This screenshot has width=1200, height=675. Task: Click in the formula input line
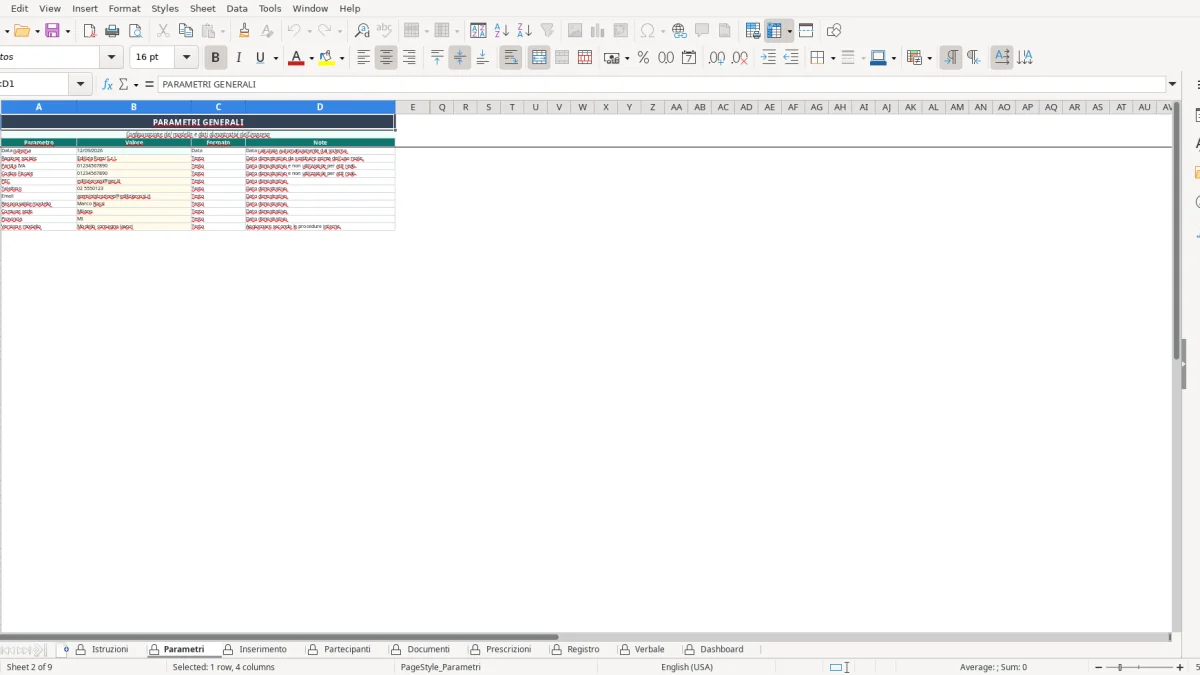pyautogui.click(x=662, y=85)
